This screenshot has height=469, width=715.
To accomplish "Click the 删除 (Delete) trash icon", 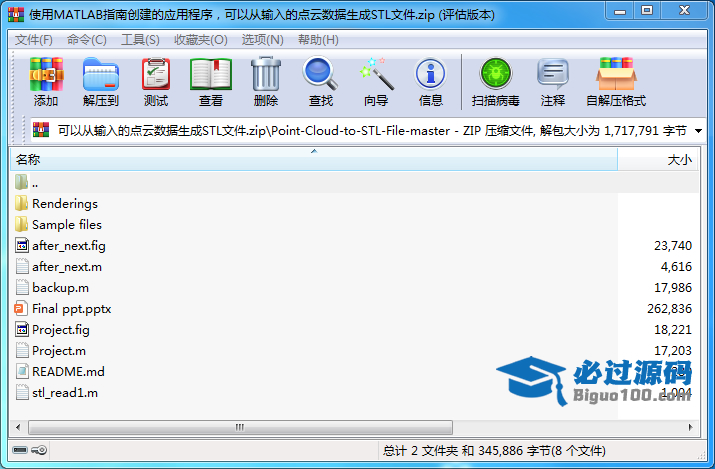I will tap(266, 74).
